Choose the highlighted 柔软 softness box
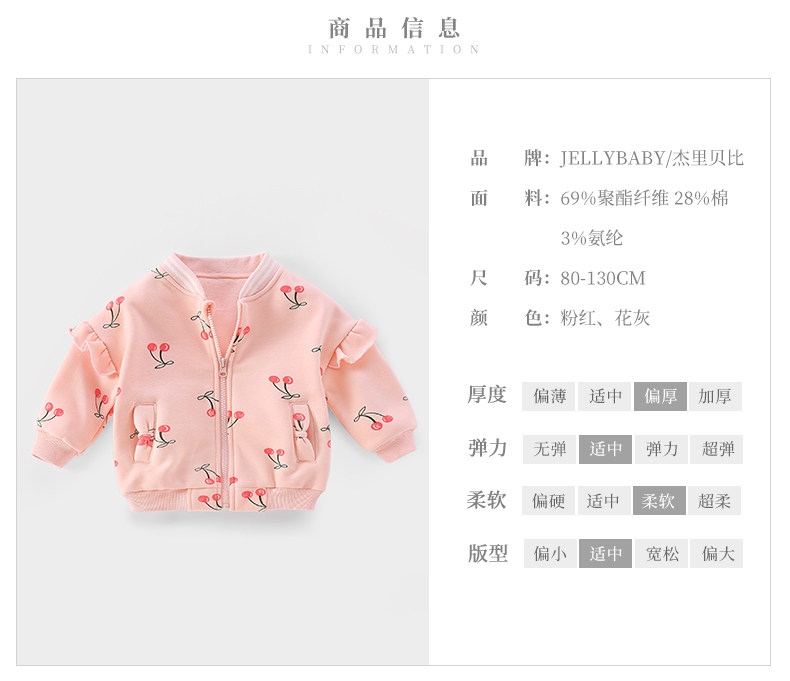Viewport: 790px width, 681px height. click(659, 501)
